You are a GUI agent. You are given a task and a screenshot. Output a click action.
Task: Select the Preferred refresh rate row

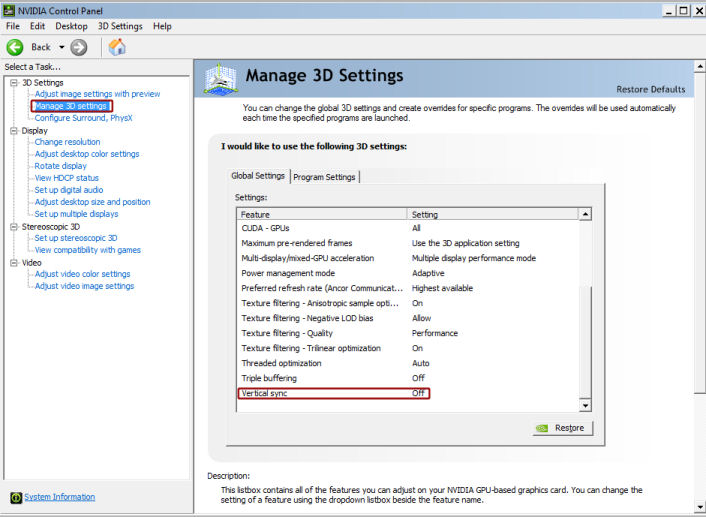408,288
